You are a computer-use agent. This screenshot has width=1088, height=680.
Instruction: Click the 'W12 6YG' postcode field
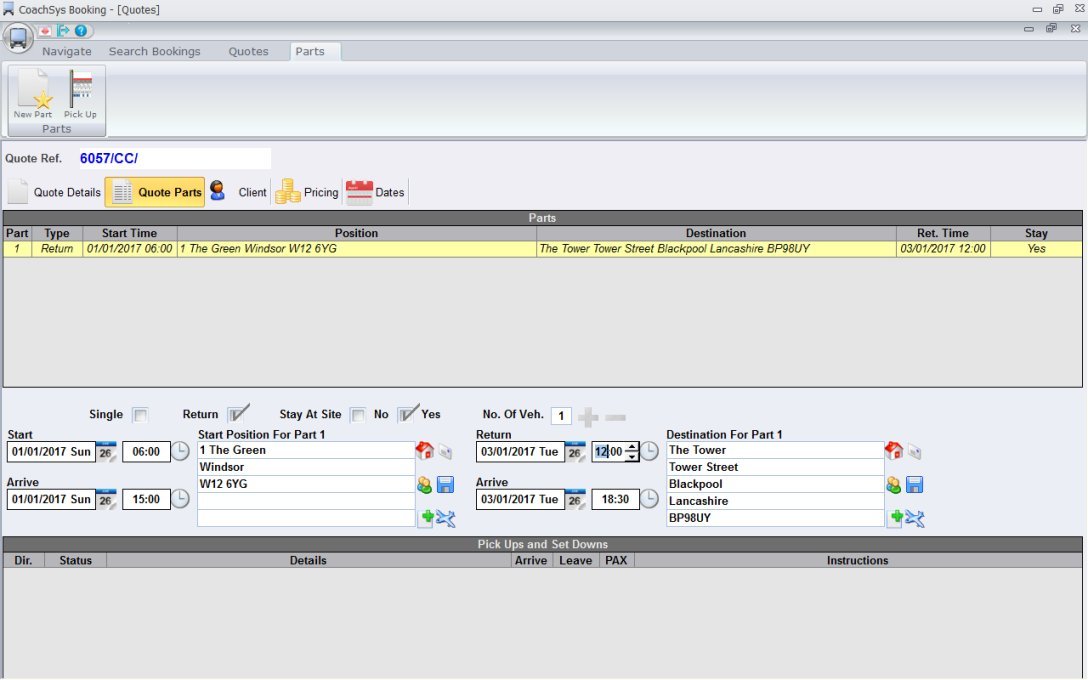tap(306, 484)
